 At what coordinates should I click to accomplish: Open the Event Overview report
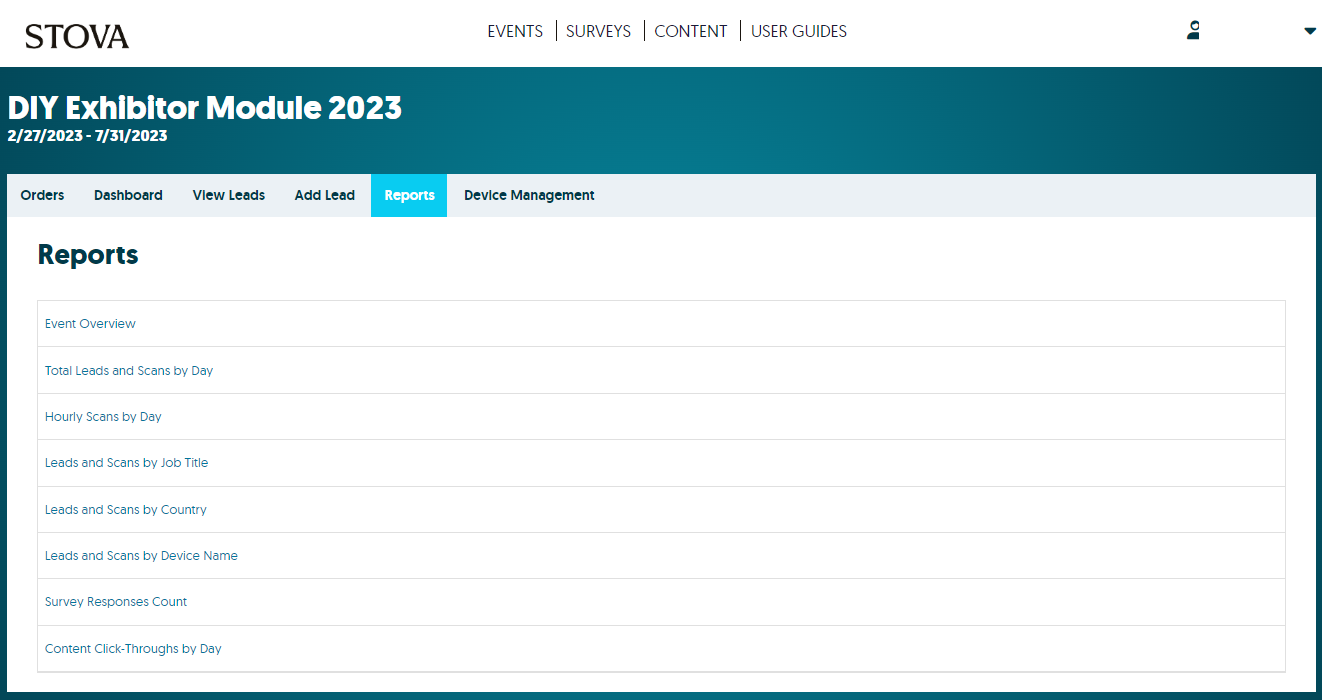pos(90,323)
